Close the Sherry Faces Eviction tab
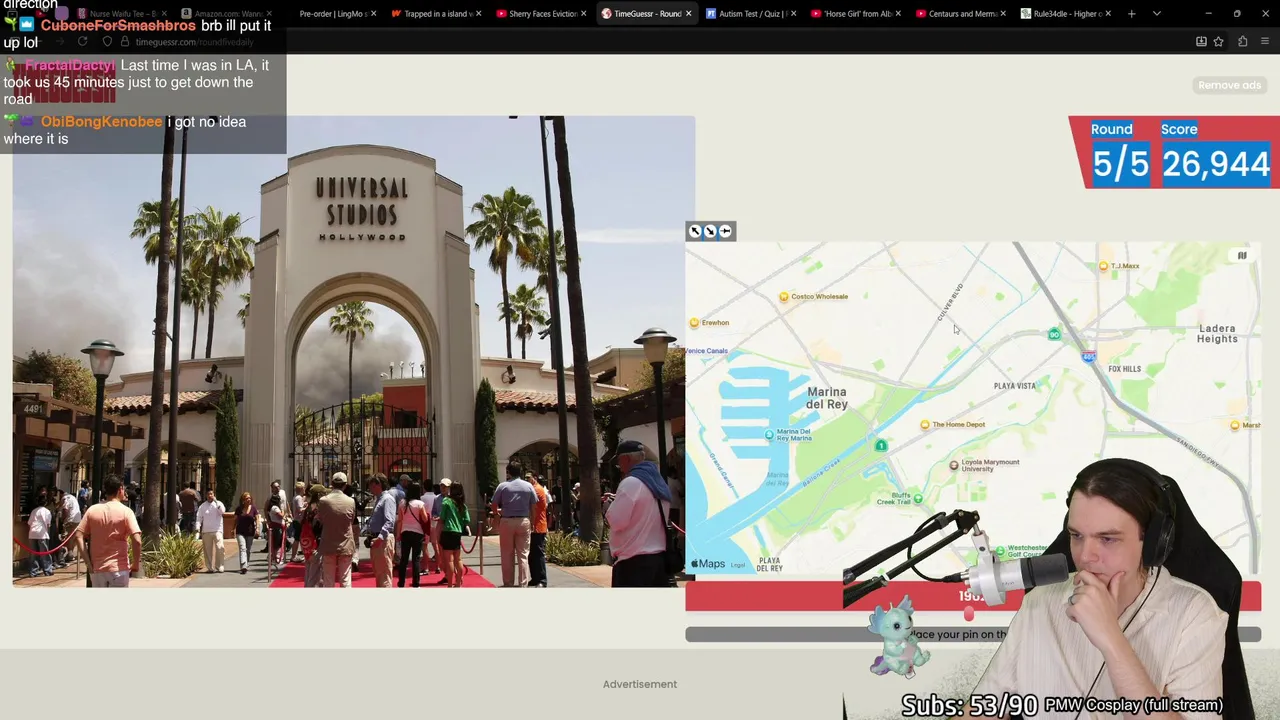Image resolution: width=1280 pixels, height=720 pixels. tap(584, 14)
